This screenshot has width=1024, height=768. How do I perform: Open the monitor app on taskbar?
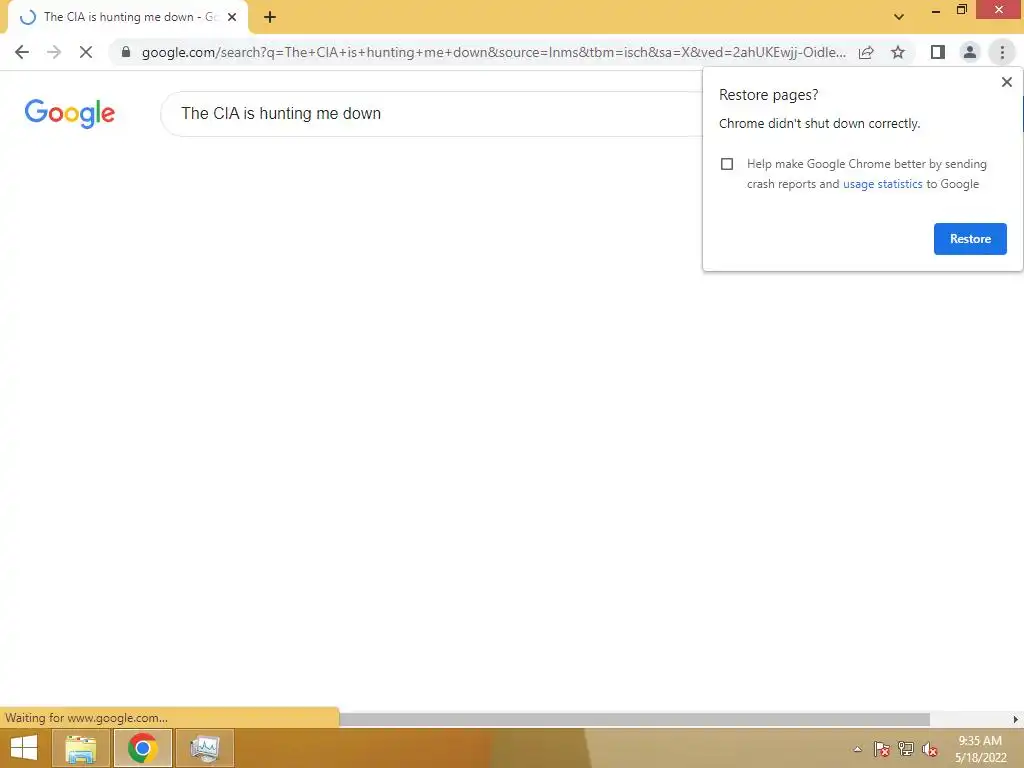(x=204, y=748)
